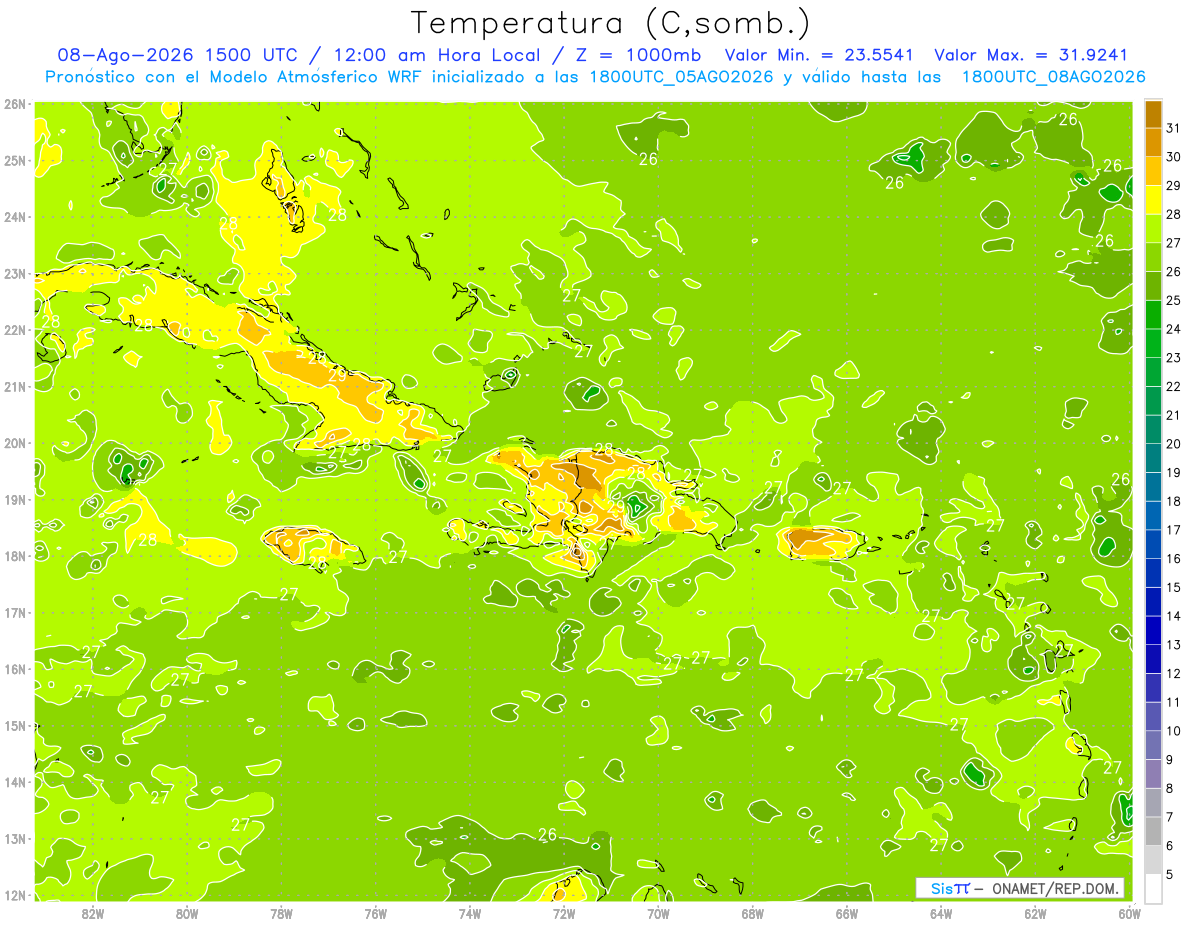Click the legend band between 23 and 24

(x=1153, y=343)
